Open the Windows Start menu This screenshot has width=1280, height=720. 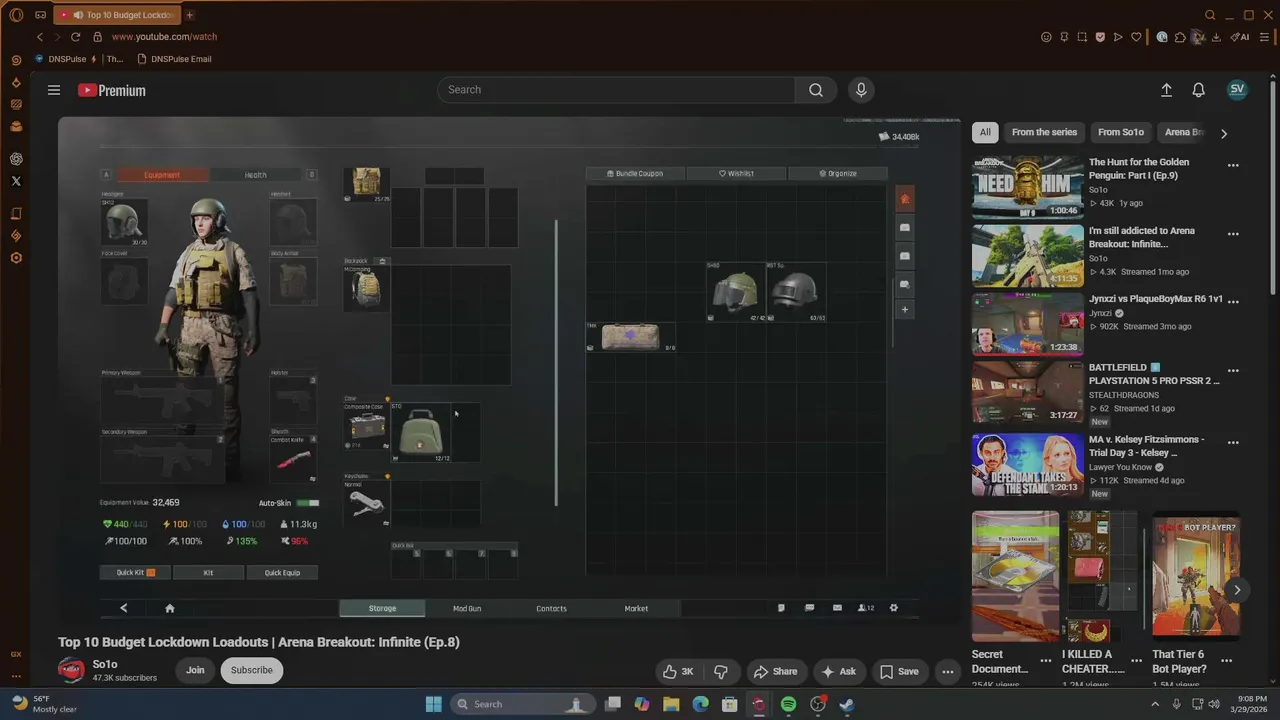tap(433, 704)
